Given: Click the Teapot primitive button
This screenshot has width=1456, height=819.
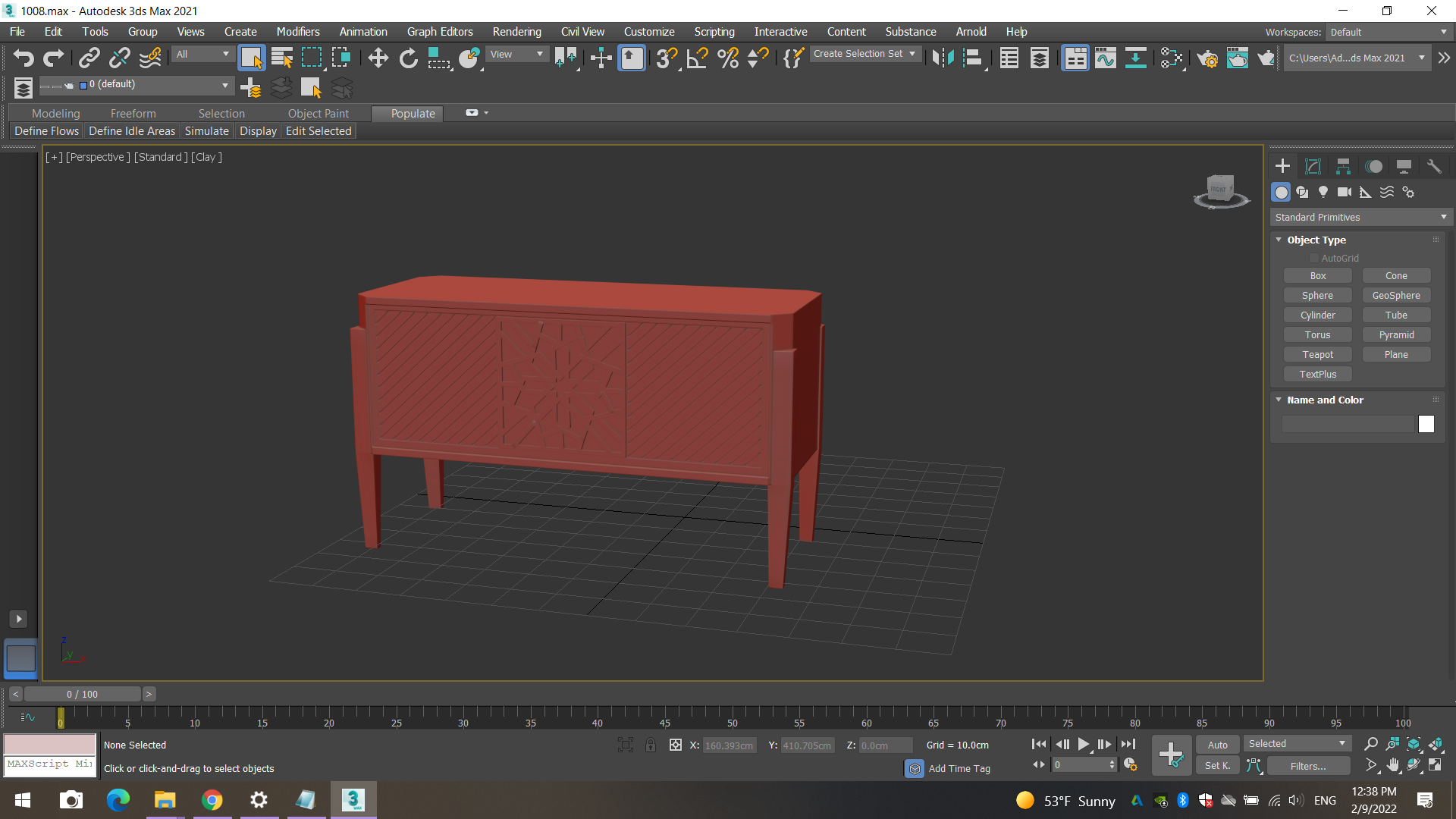Looking at the screenshot, I should (x=1317, y=355).
